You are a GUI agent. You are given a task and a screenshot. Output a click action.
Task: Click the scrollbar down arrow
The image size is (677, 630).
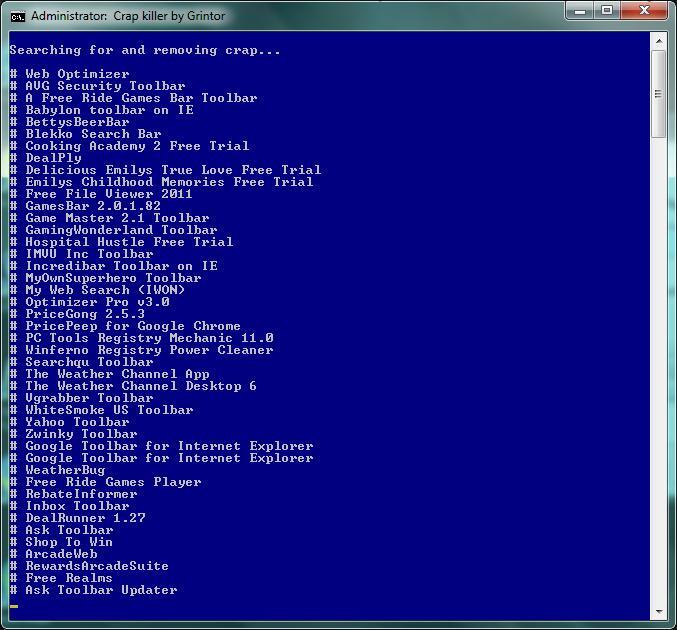tap(659, 611)
